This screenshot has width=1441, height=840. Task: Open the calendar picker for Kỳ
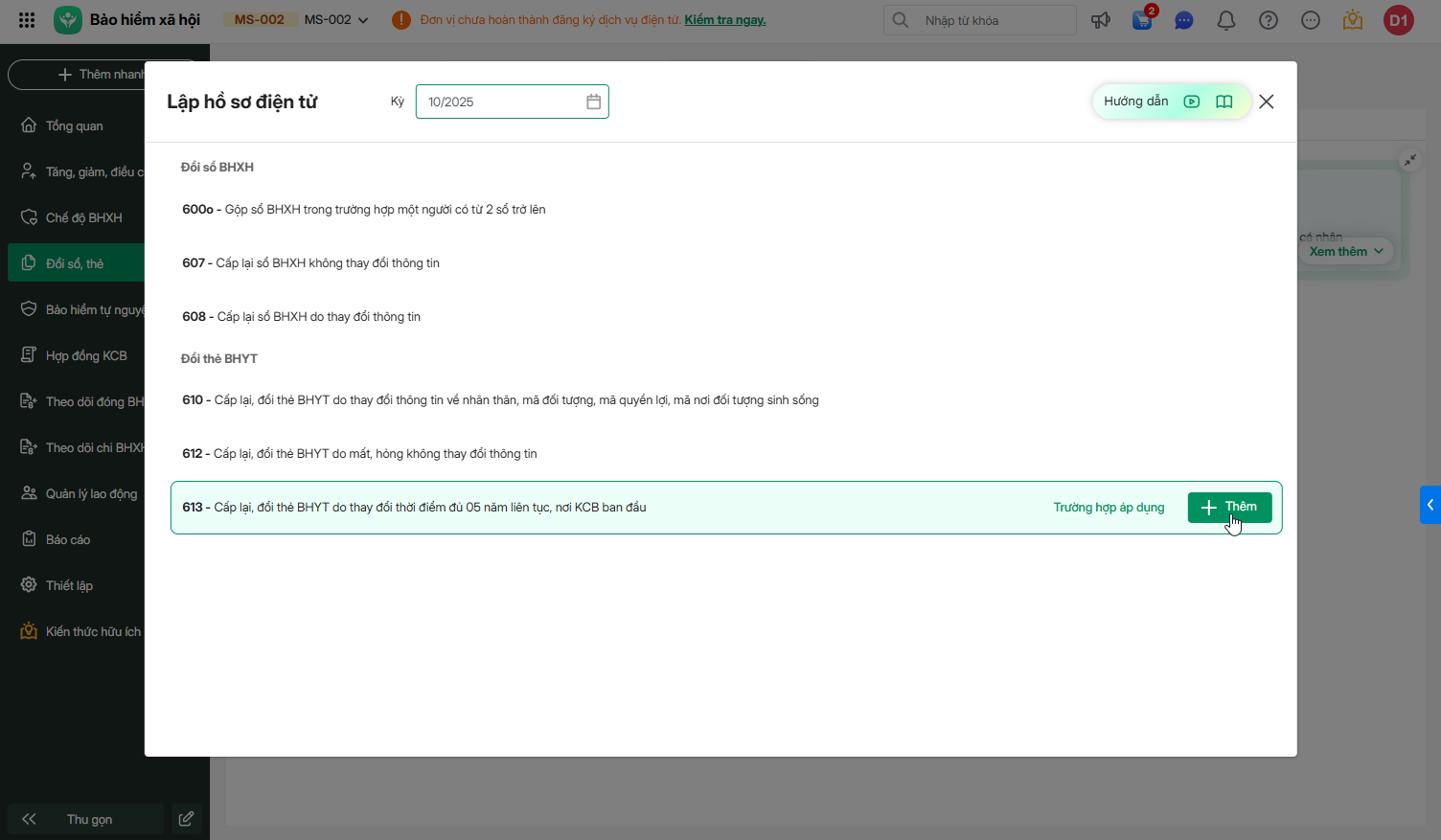coord(594,102)
